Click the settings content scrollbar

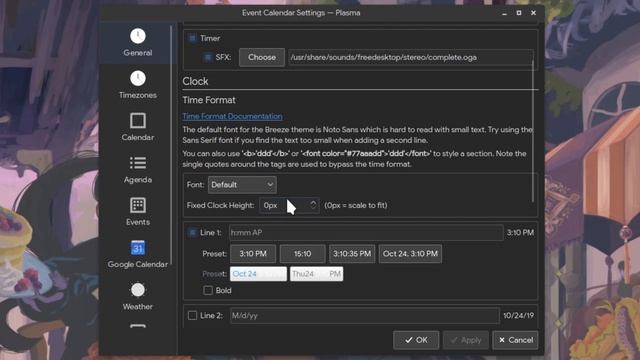coord(533,131)
